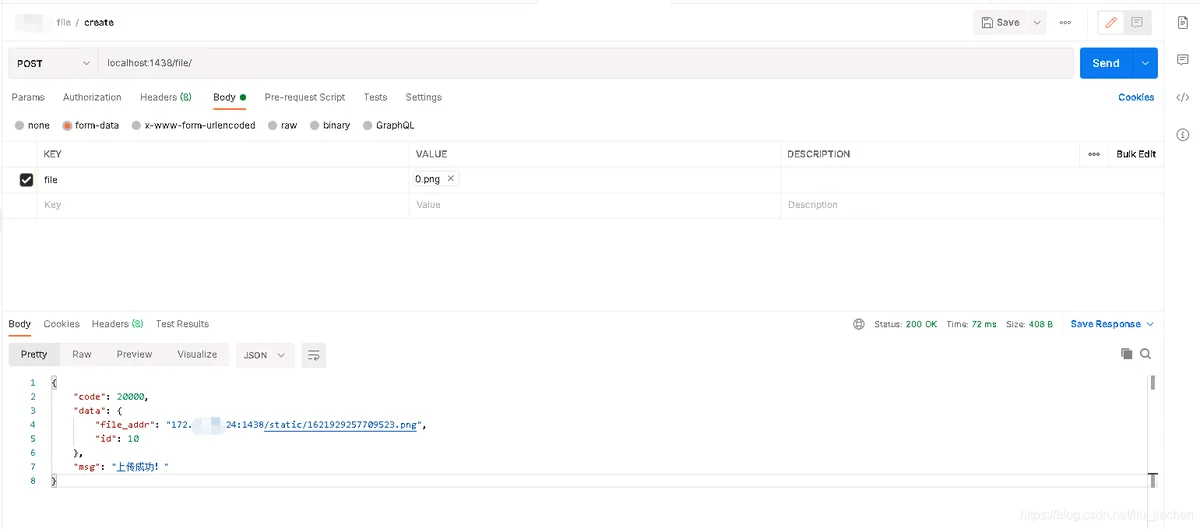
Task: Click the request info icon in sidebar
Action: tap(1182, 134)
